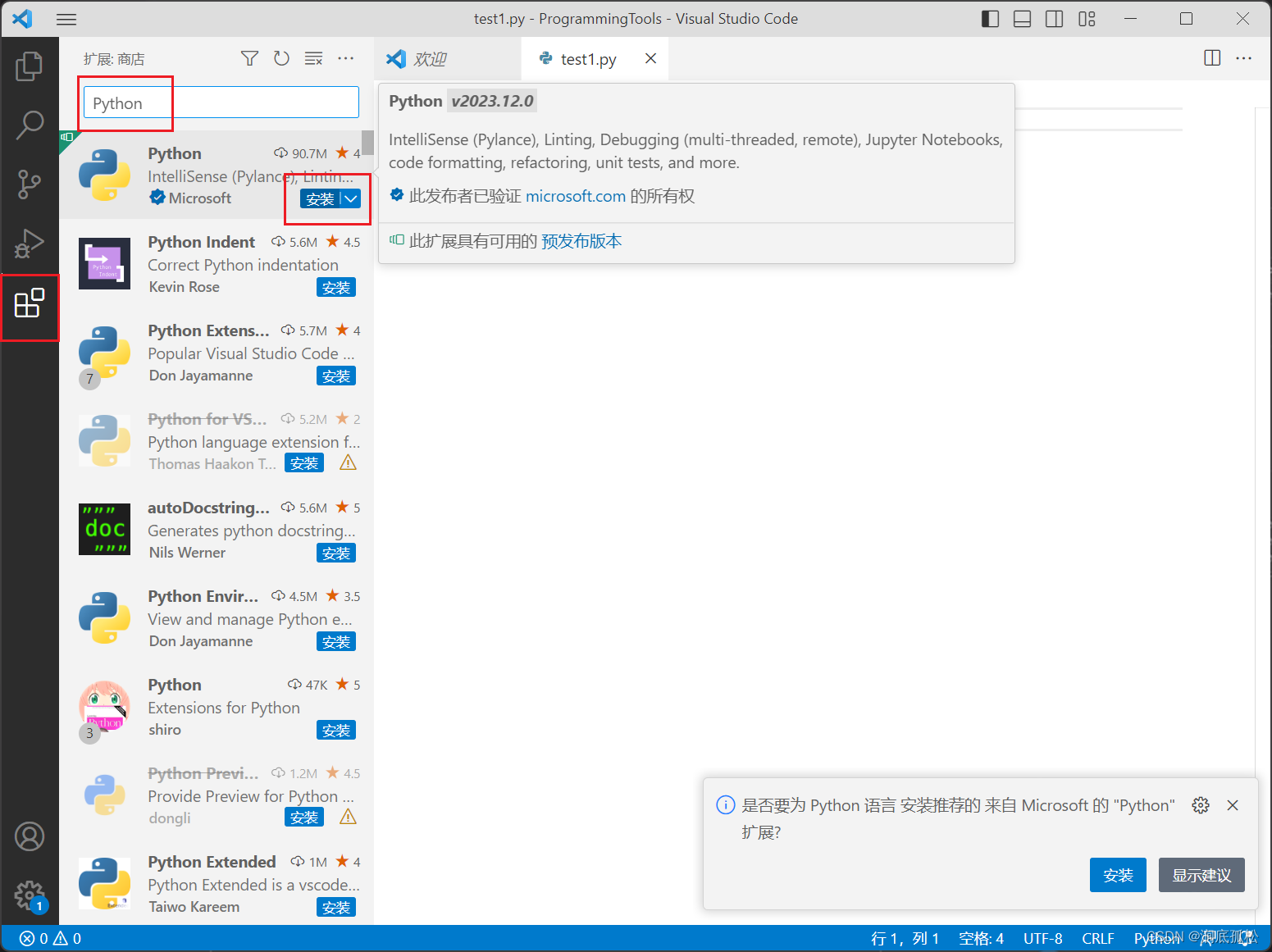Clear extension search results icon

click(x=313, y=58)
